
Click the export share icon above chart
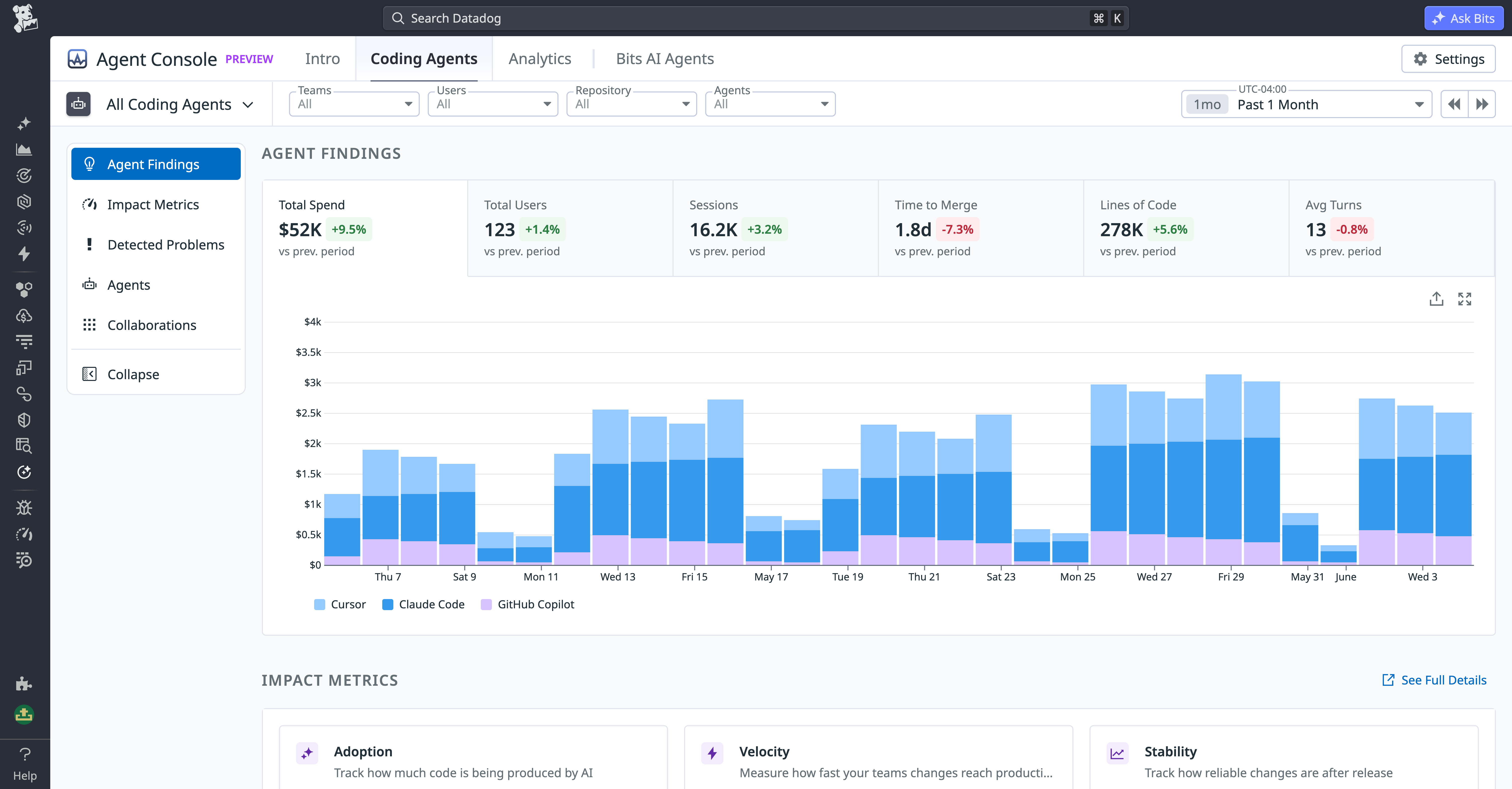coord(1436,299)
